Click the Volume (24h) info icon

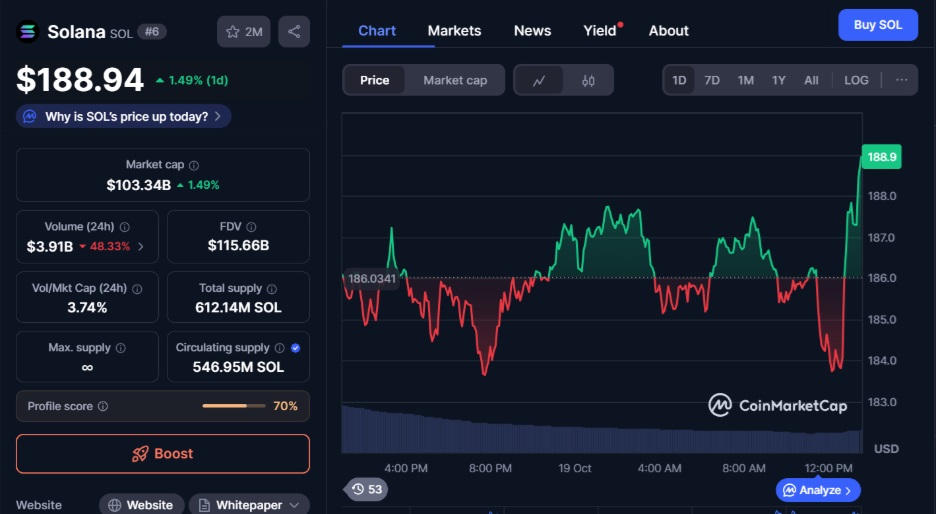point(125,227)
